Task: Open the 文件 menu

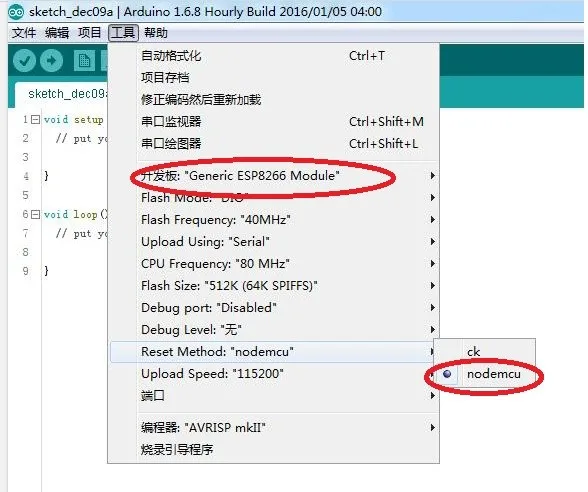Action: coord(24,33)
